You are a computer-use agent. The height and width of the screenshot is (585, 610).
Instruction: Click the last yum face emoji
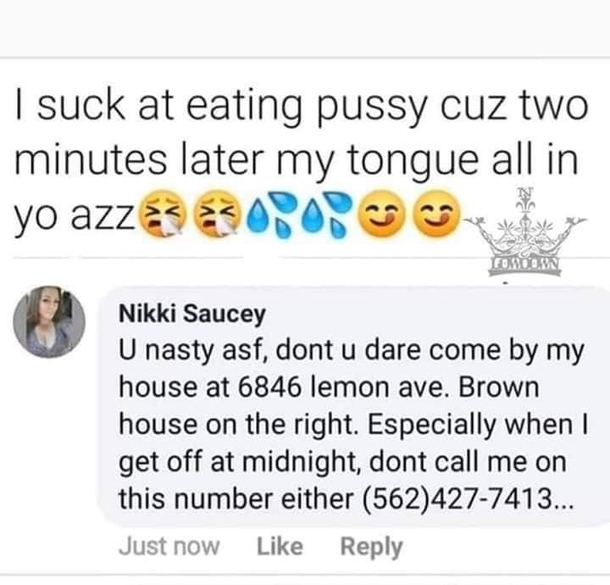[436, 214]
